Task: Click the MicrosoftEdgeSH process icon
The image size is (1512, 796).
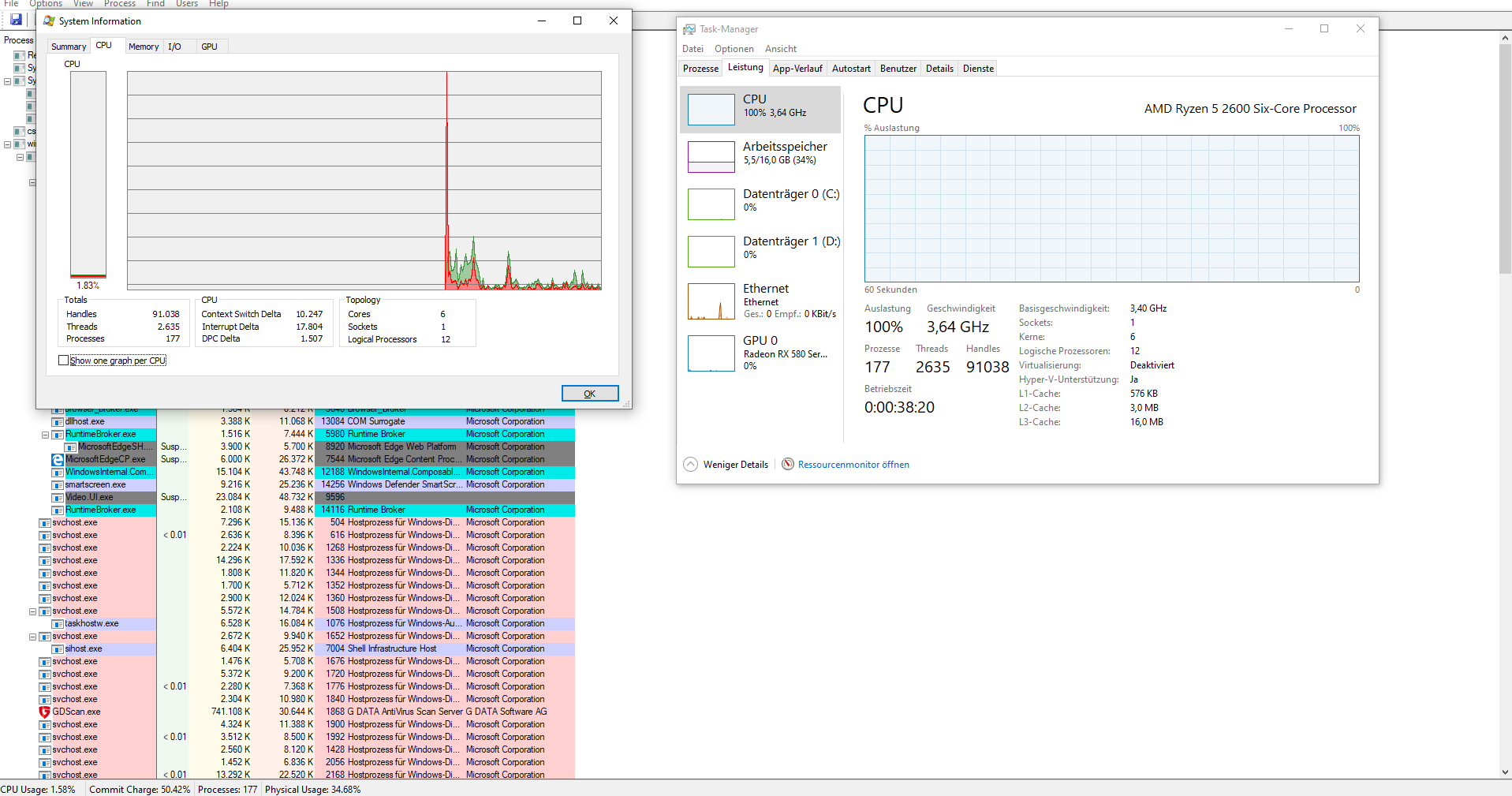Action: click(70, 447)
